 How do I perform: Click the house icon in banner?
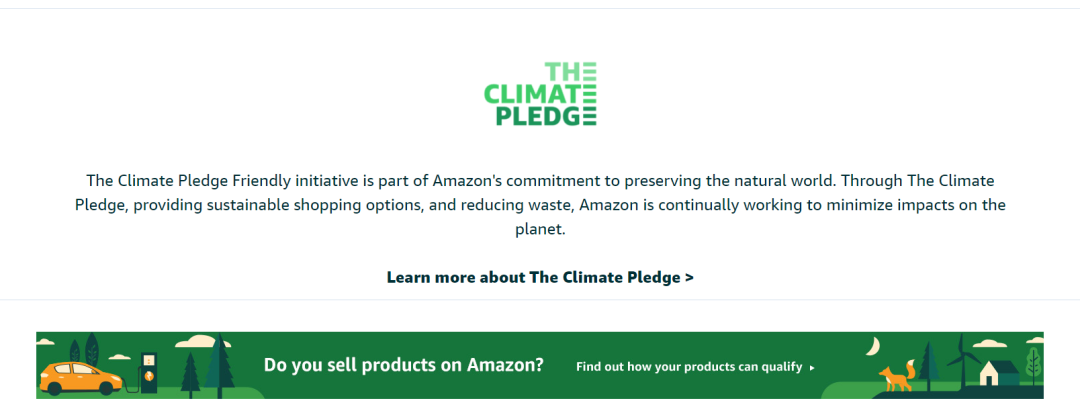coord(998,373)
